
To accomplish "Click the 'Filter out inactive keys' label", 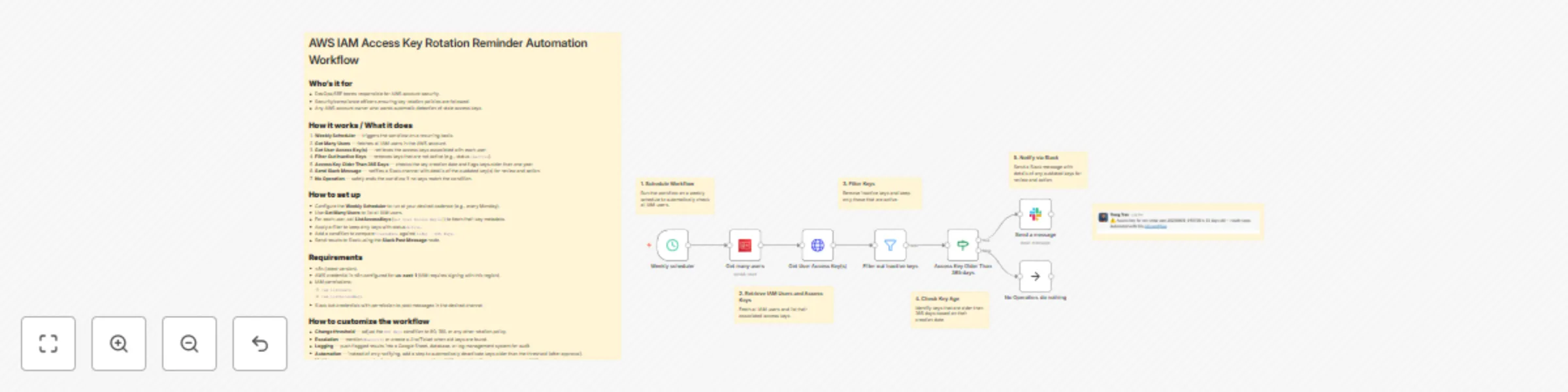I will point(890,267).
